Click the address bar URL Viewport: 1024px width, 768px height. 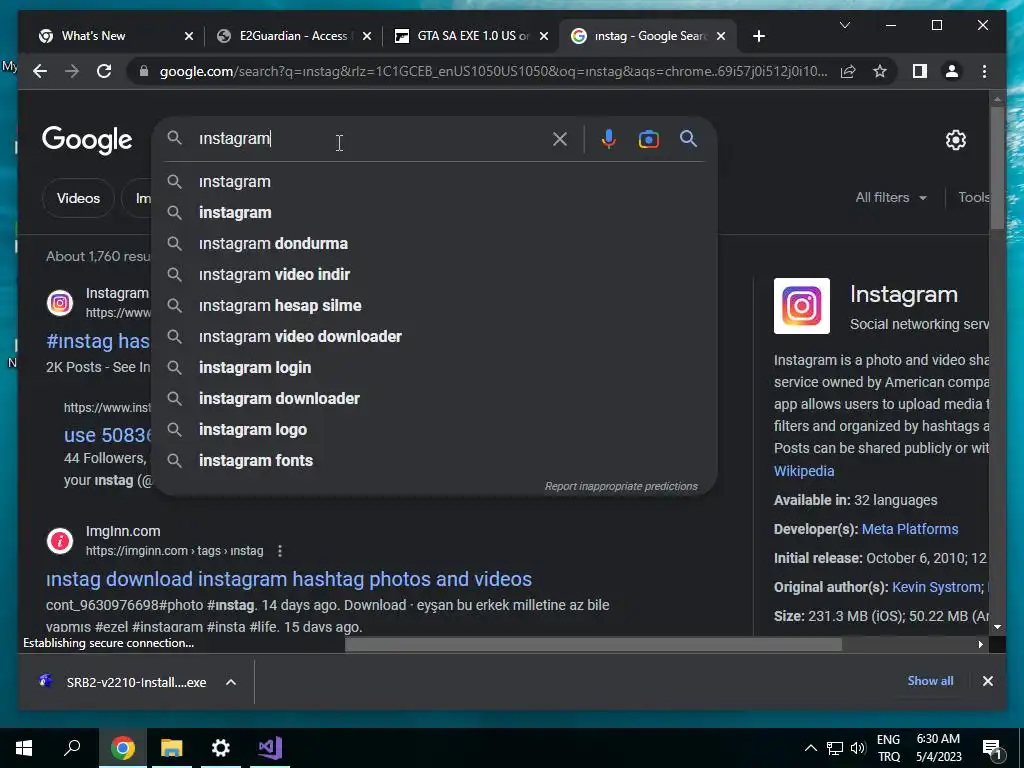tap(493, 71)
